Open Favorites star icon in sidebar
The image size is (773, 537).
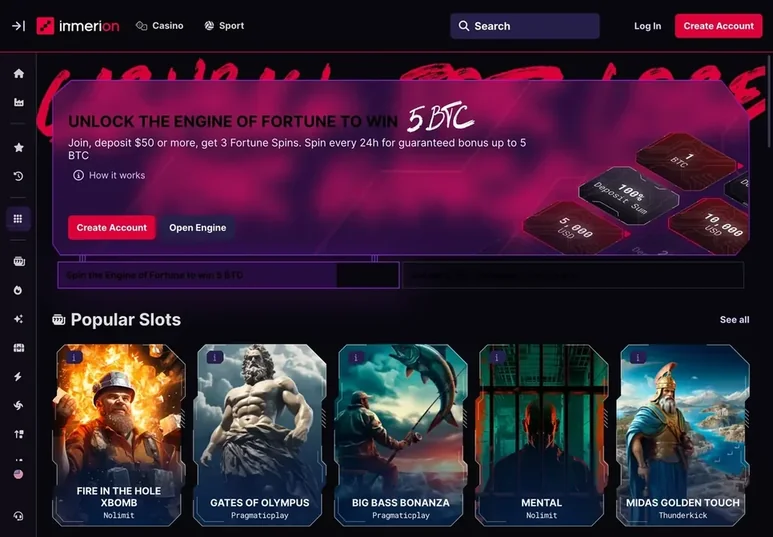19,147
